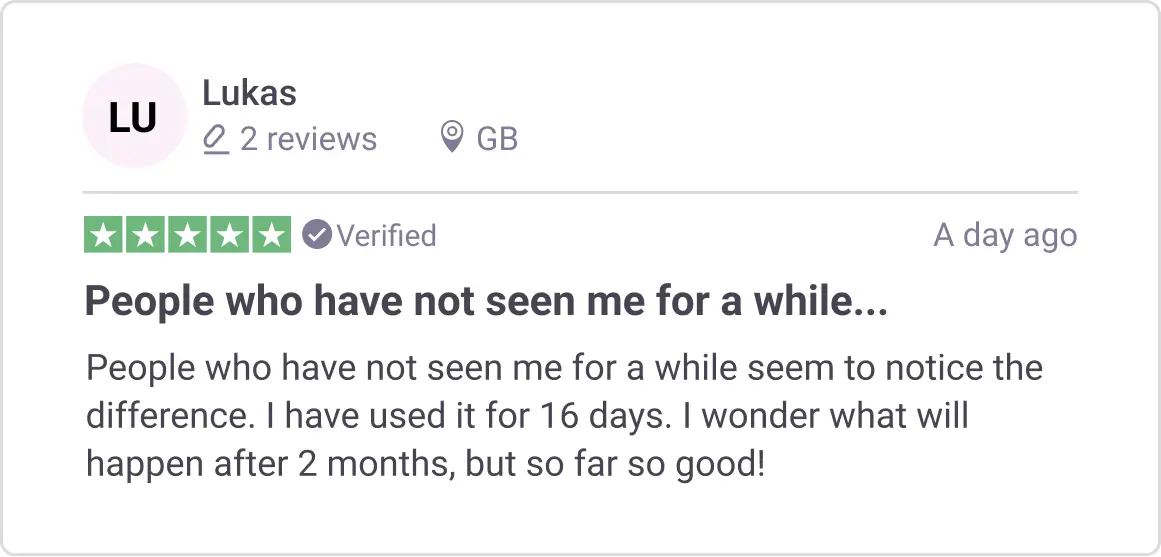Click the pencil reviews icon
Image resolution: width=1161 pixels, height=557 pixels.
pos(215,138)
